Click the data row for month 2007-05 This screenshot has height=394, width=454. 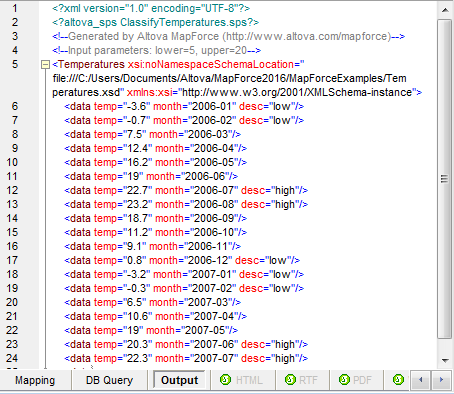[x=151, y=330]
